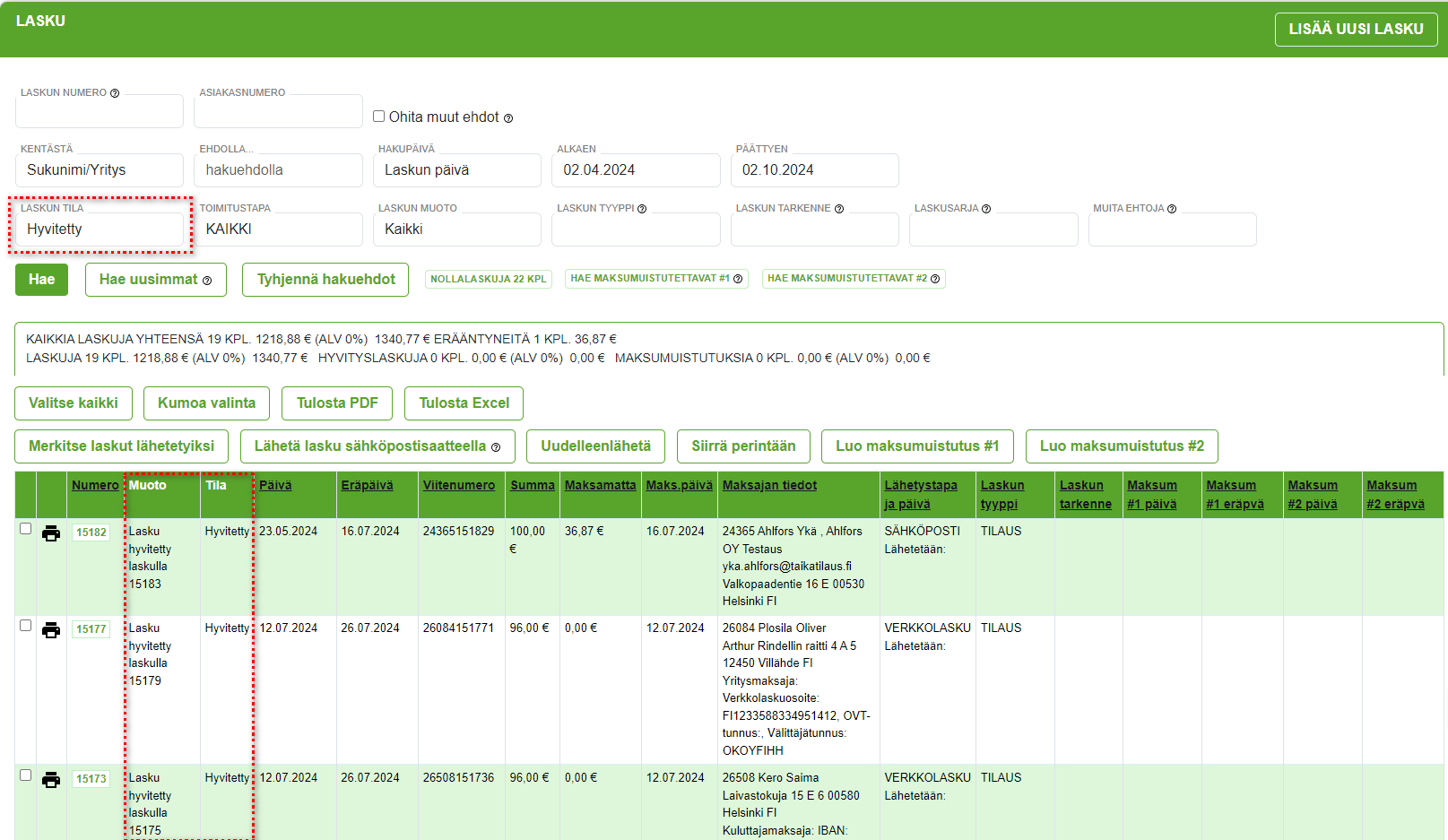Open help icon next to Laskun tyyppi
Image resolution: width=1448 pixels, height=840 pixels.
(642, 209)
